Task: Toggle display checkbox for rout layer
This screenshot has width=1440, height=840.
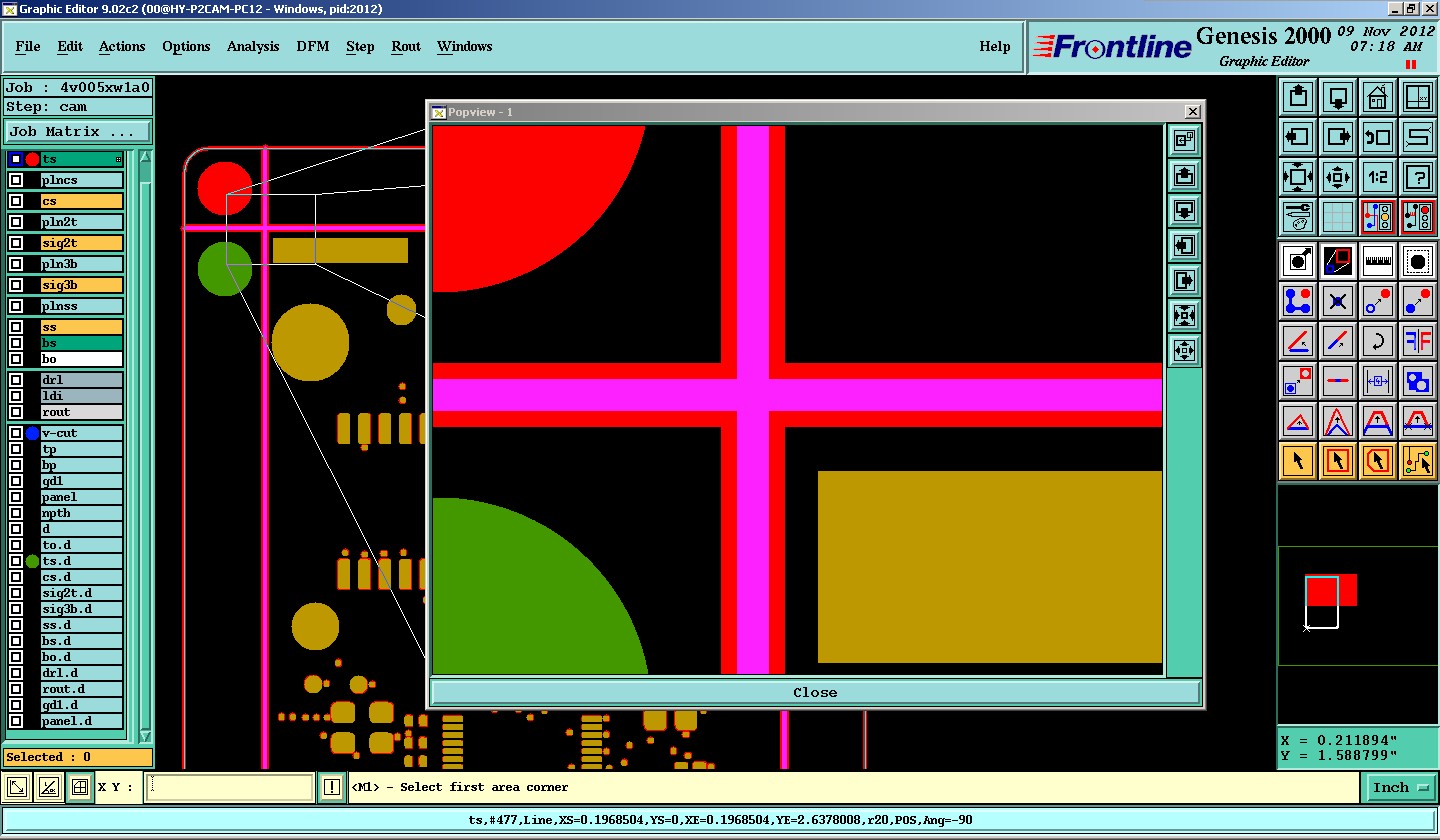Action: [16, 412]
